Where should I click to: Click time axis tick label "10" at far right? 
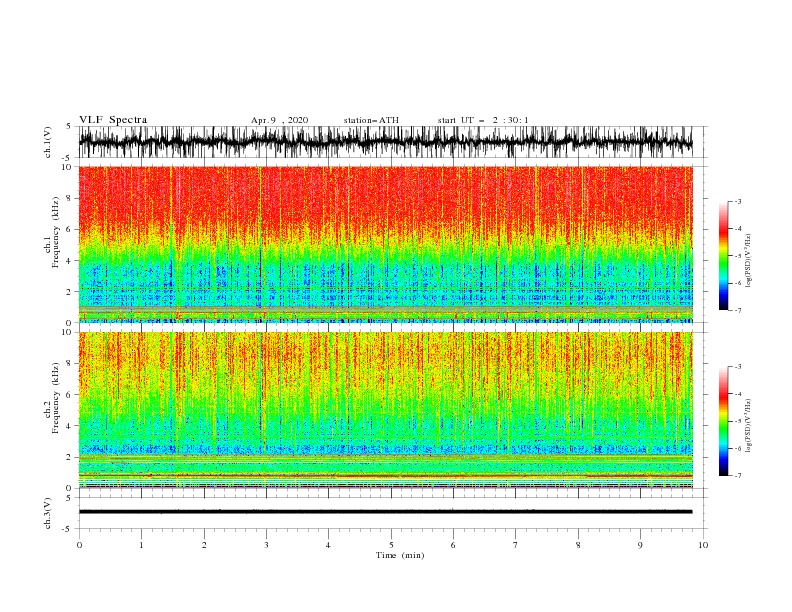click(703, 545)
